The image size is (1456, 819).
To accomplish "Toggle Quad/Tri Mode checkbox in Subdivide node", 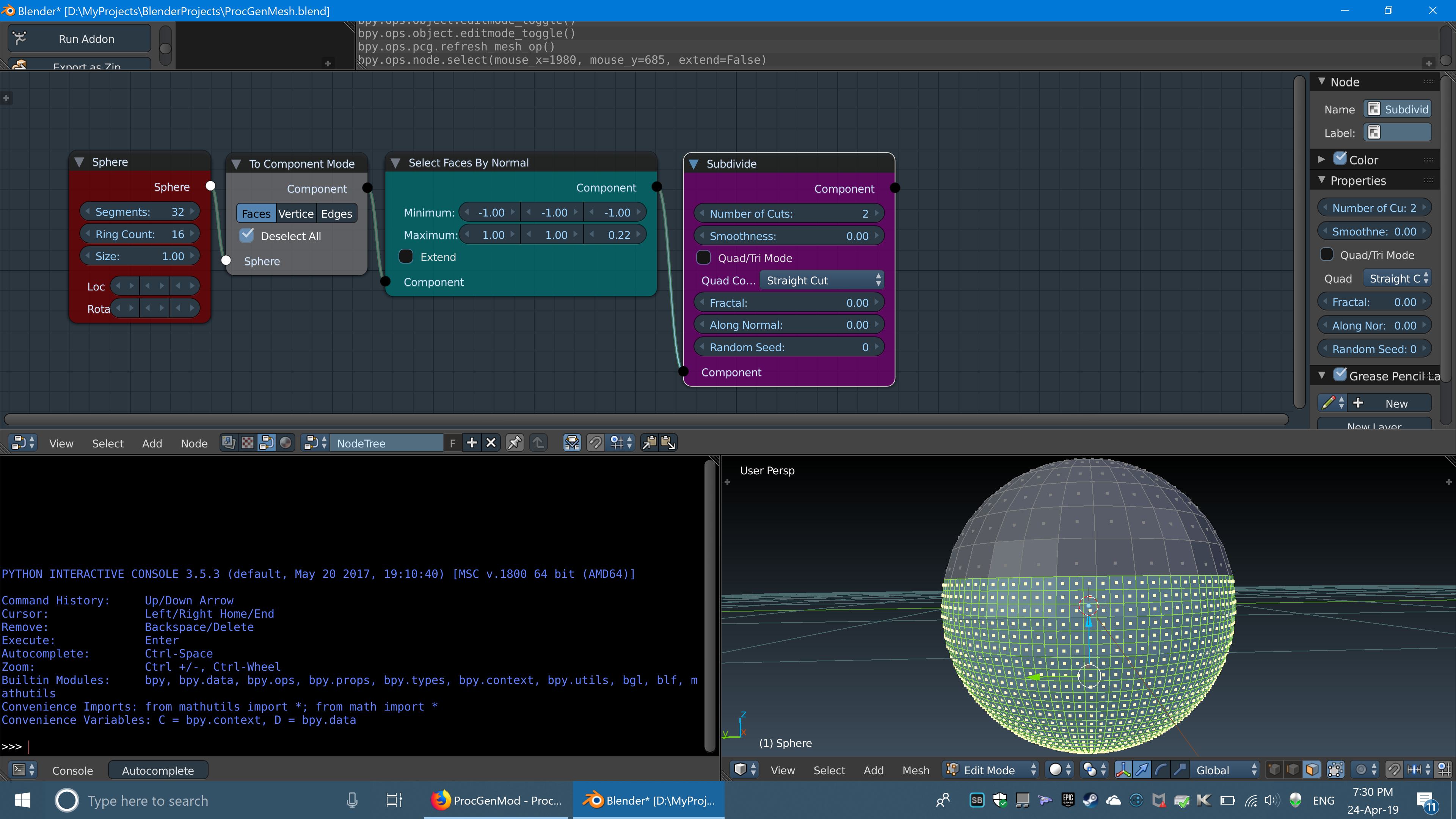I will pos(704,258).
